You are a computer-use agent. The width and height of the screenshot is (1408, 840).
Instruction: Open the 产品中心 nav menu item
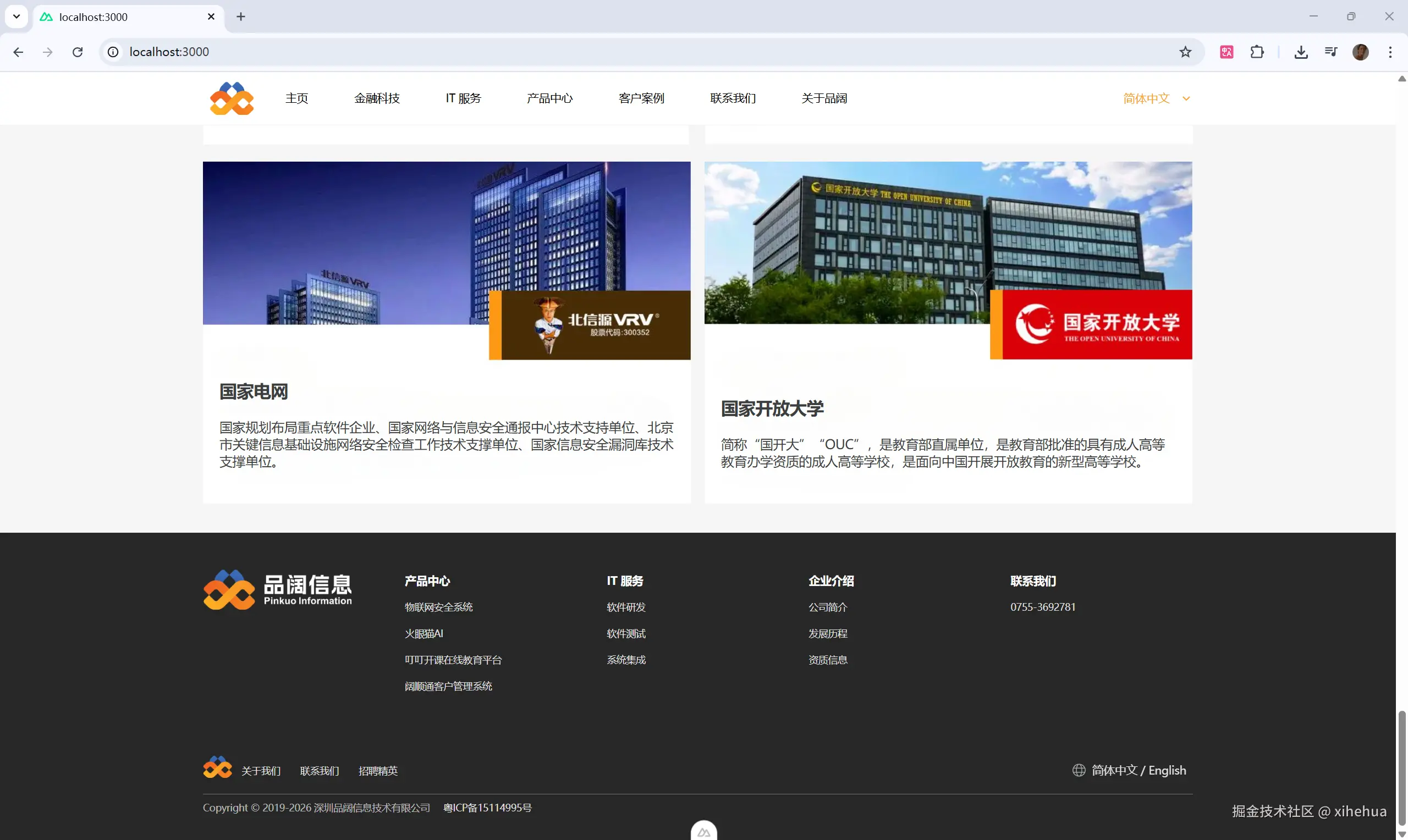click(549, 98)
